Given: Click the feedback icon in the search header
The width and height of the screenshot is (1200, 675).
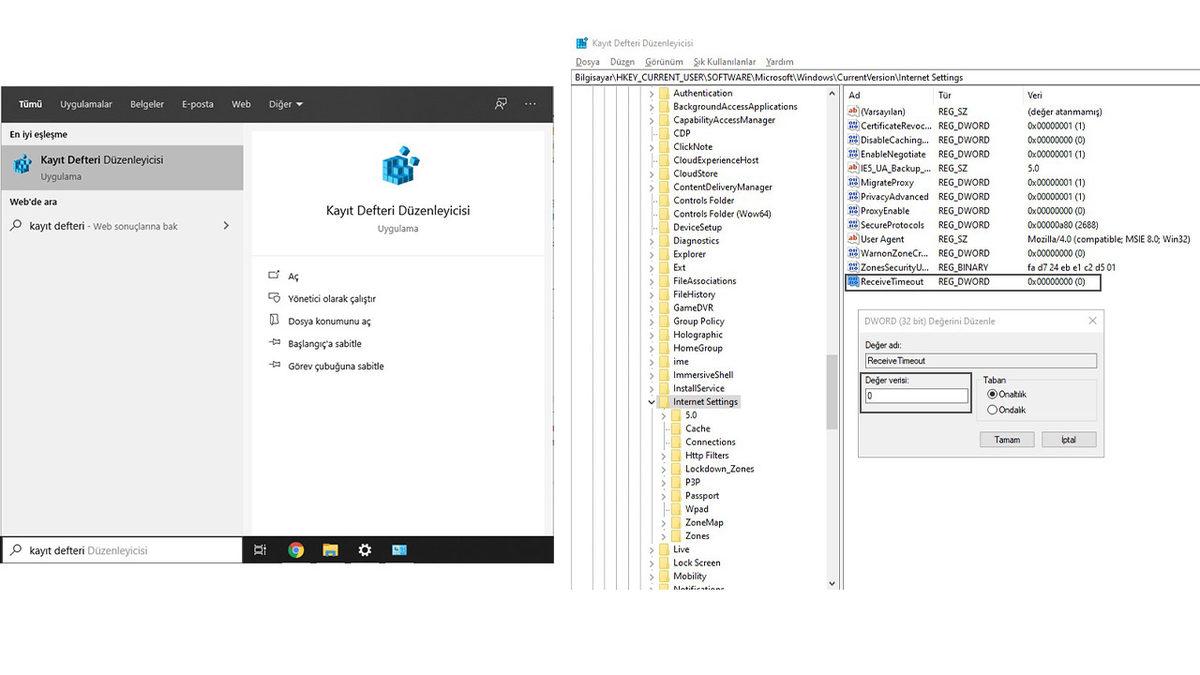Looking at the screenshot, I should [x=501, y=104].
